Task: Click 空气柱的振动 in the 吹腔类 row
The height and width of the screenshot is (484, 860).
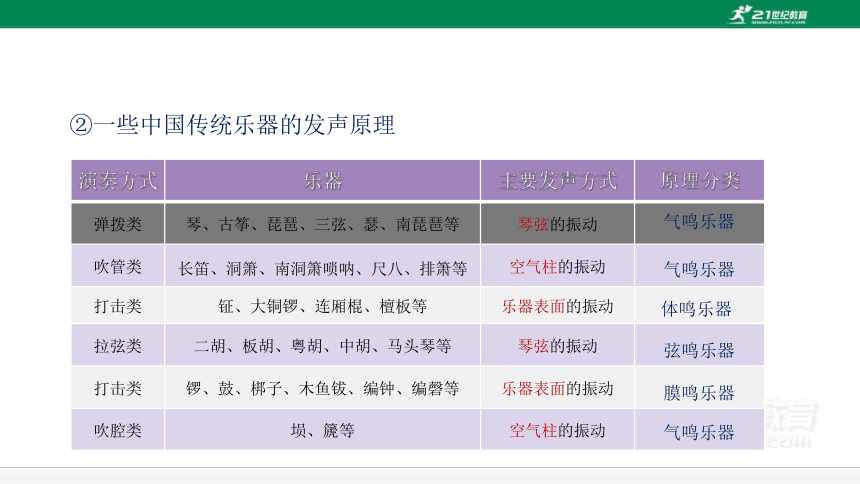Action: (x=558, y=430)
